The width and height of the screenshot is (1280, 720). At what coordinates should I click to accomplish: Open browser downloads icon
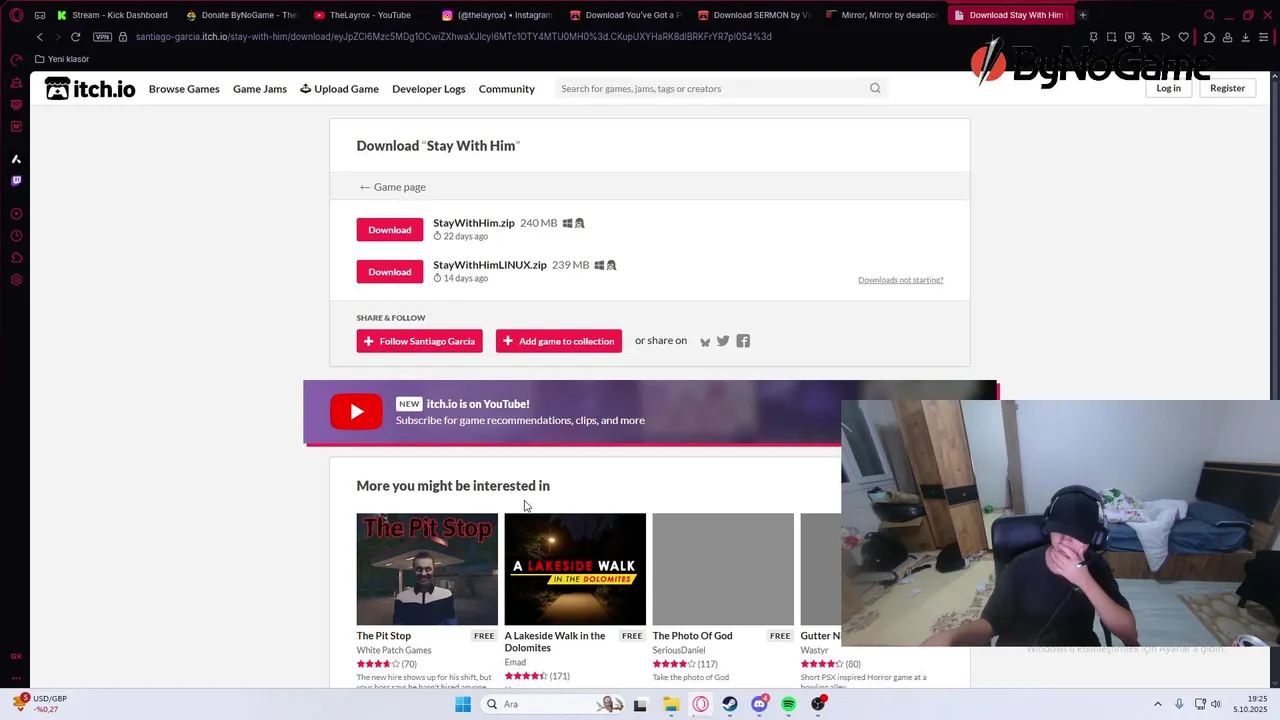click(x=1246, y=37)
